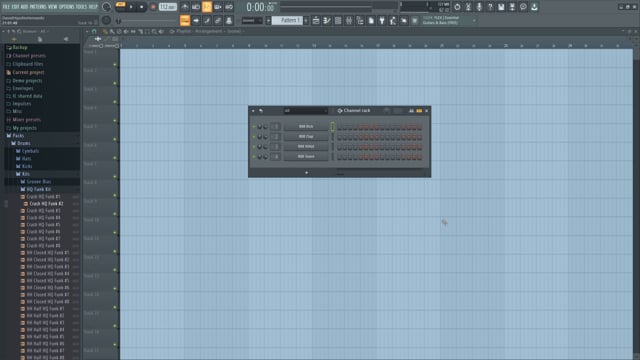Open the Pattern 1 selector dropdown

point(287,20)
